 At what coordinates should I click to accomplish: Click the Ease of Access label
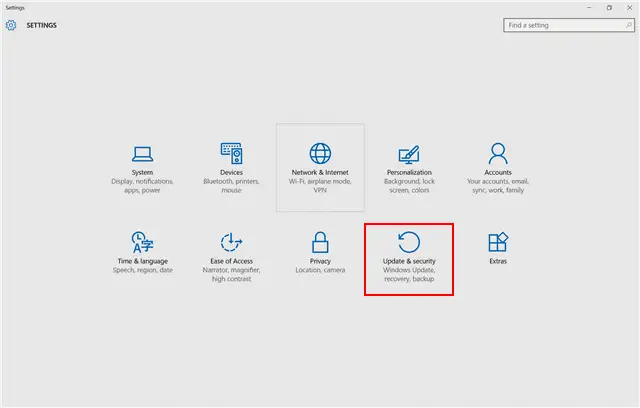click(x=231, y=261)
